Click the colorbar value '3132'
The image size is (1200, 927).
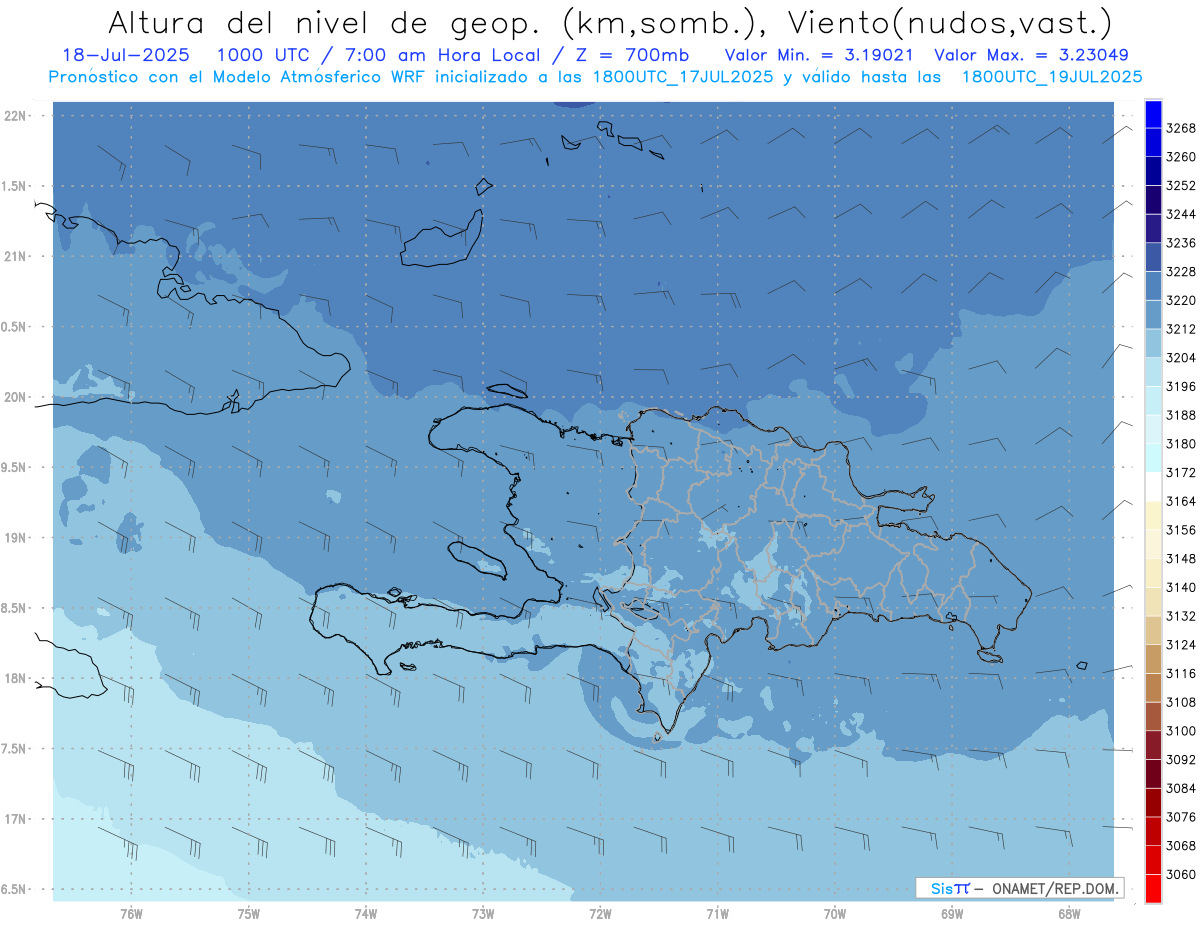tap(1181, 616)
